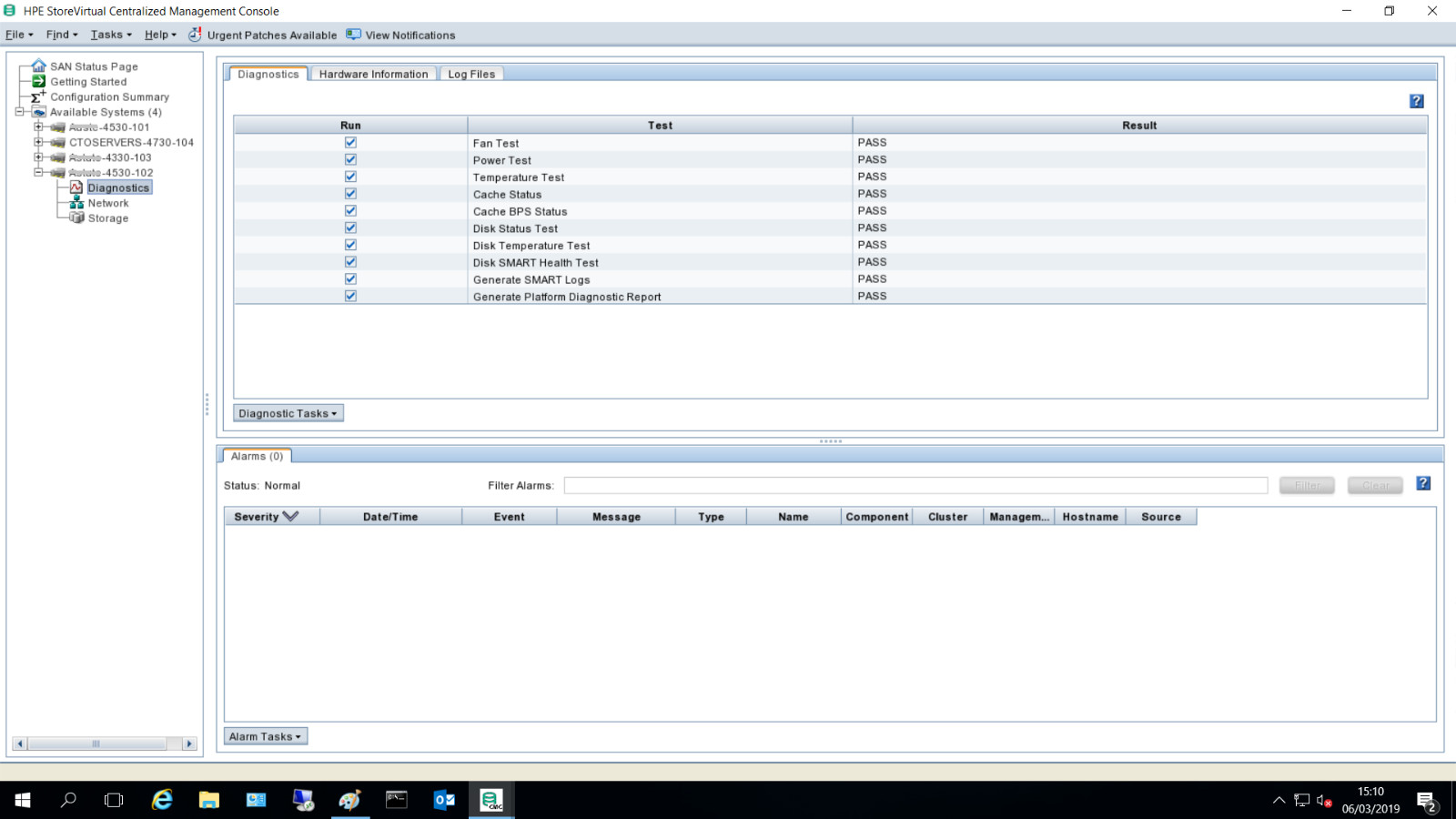Click the Alarms (0) tab

257,456
